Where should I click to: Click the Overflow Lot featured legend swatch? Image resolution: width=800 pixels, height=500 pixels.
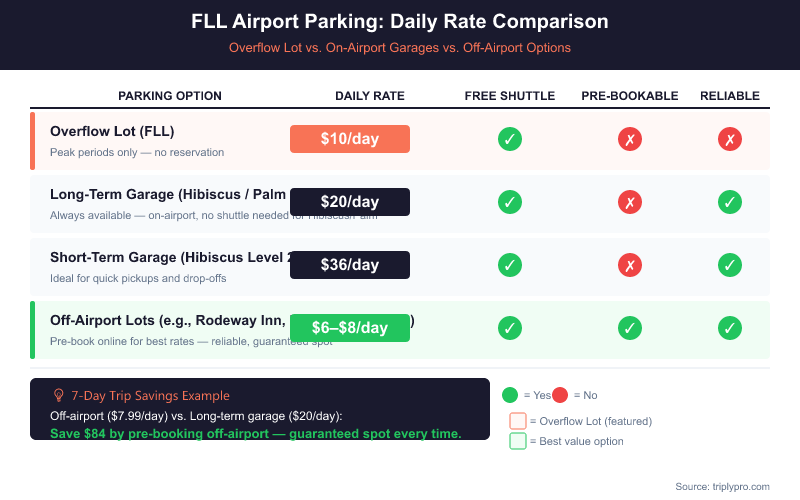click(518, 421)
